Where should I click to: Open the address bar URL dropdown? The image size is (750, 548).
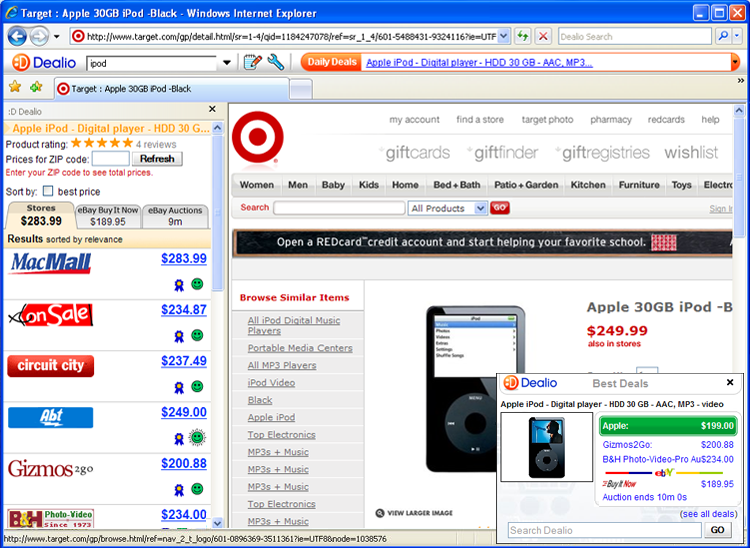pos(503,36)
